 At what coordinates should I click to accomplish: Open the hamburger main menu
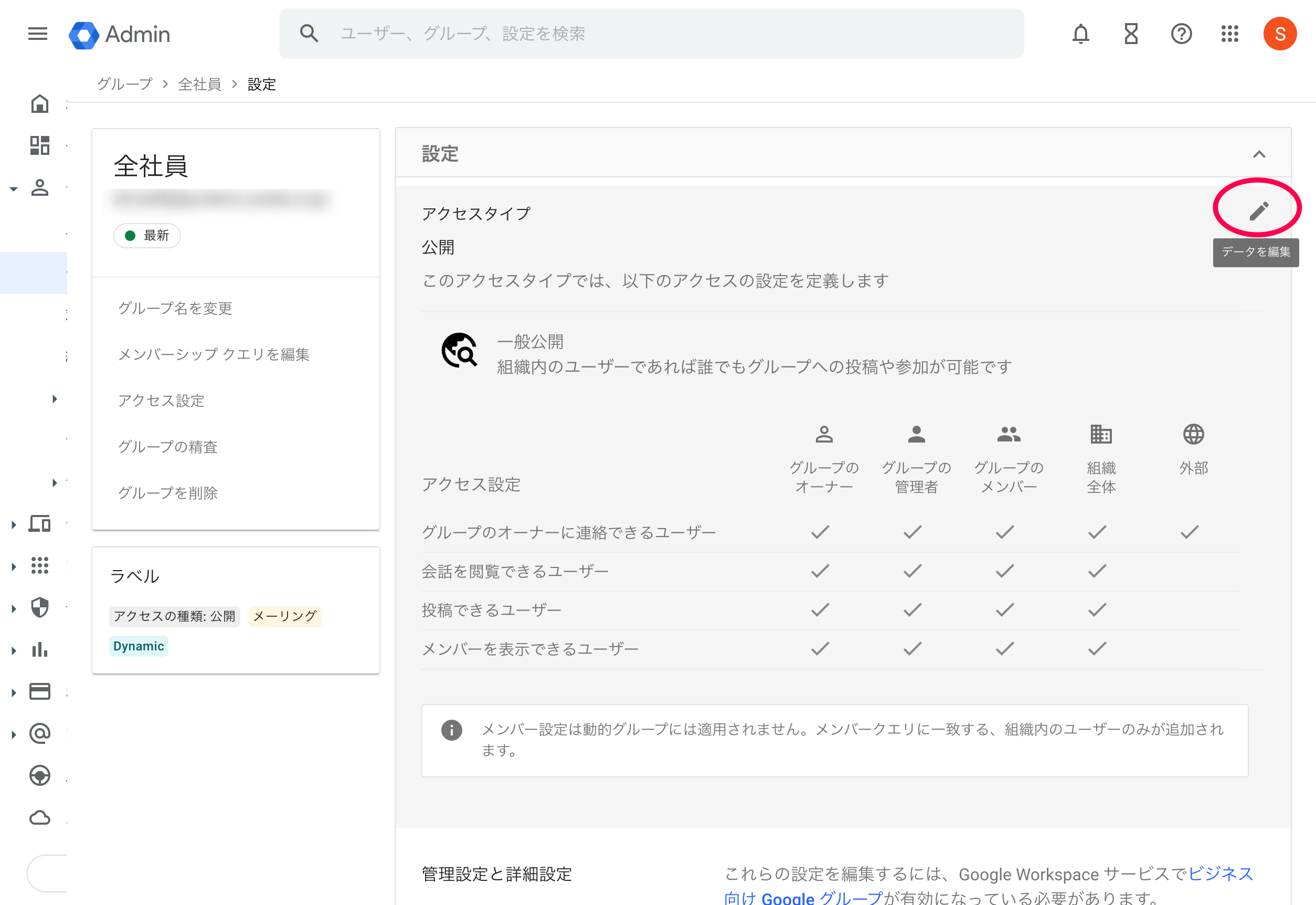[x=37, y=34]
